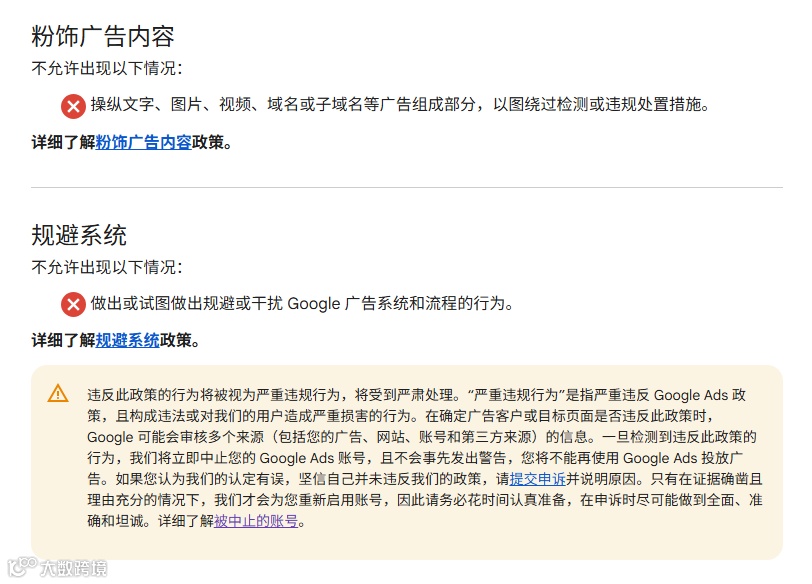Click the horizontal divider between sections
812x584 pixels.
click(407, 187)
